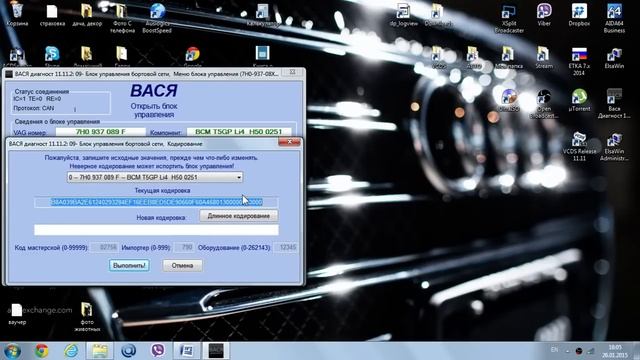640x360 pixels.
Task: Open the dp_logview shortcut
Action: click(x=404, y=15)
